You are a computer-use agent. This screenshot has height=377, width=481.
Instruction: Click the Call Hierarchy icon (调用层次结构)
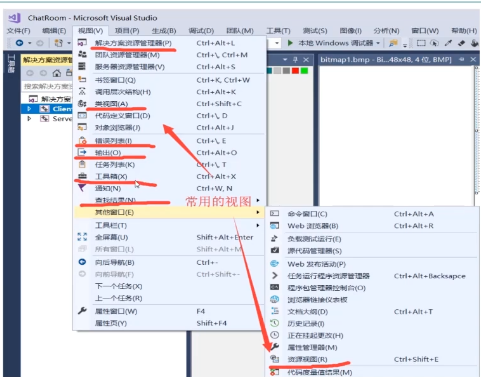point(82,91)
